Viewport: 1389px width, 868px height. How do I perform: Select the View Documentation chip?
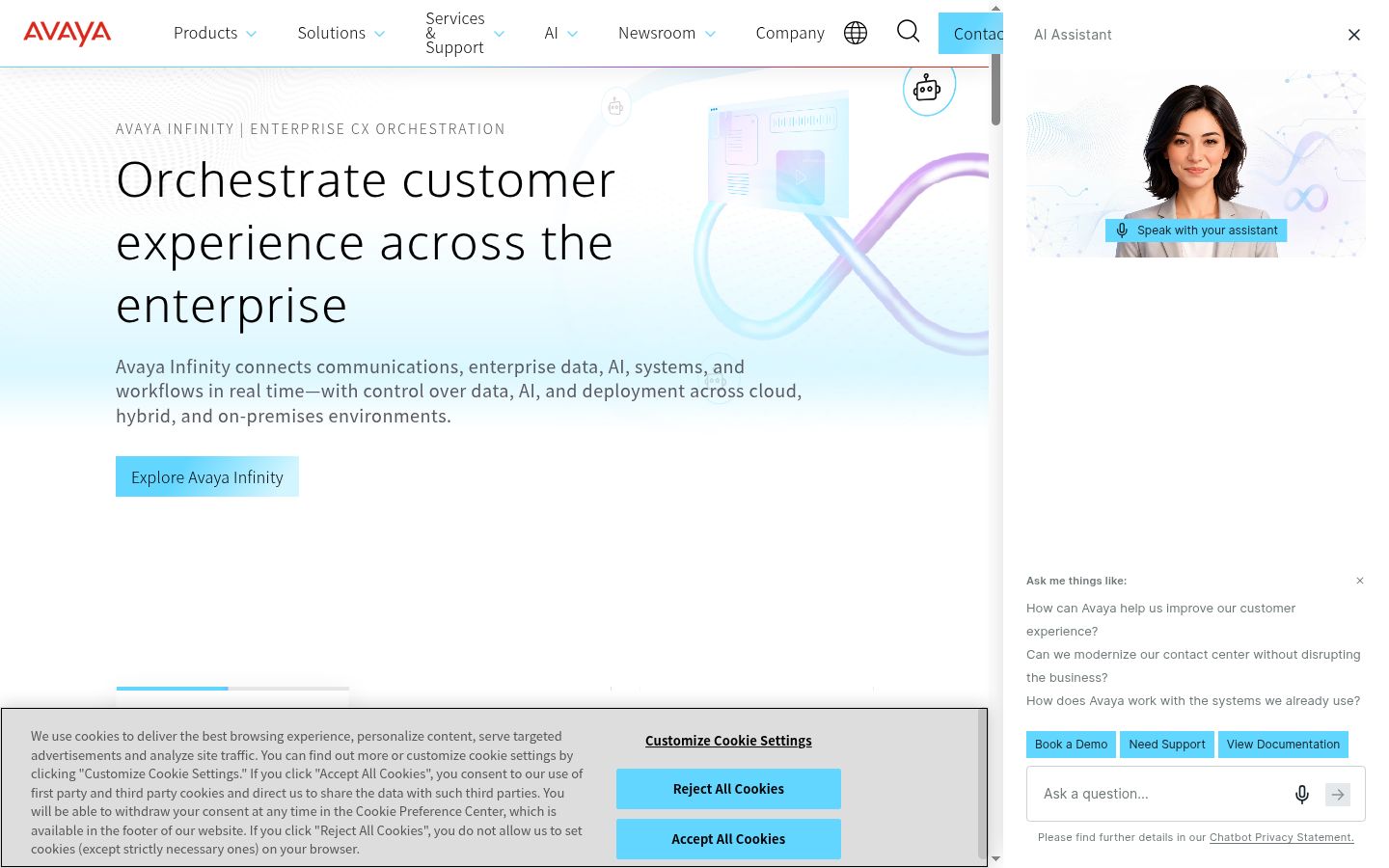point(1283,745)
